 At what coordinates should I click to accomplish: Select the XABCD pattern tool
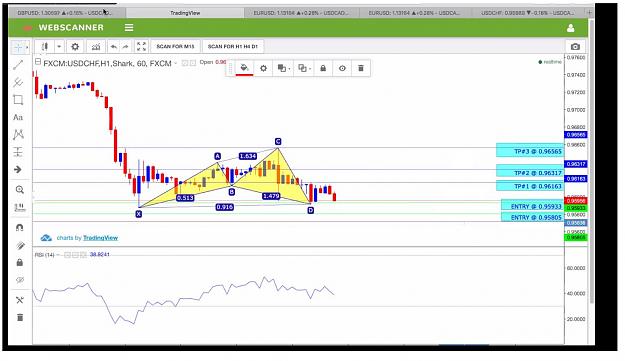tap(18, 135)
